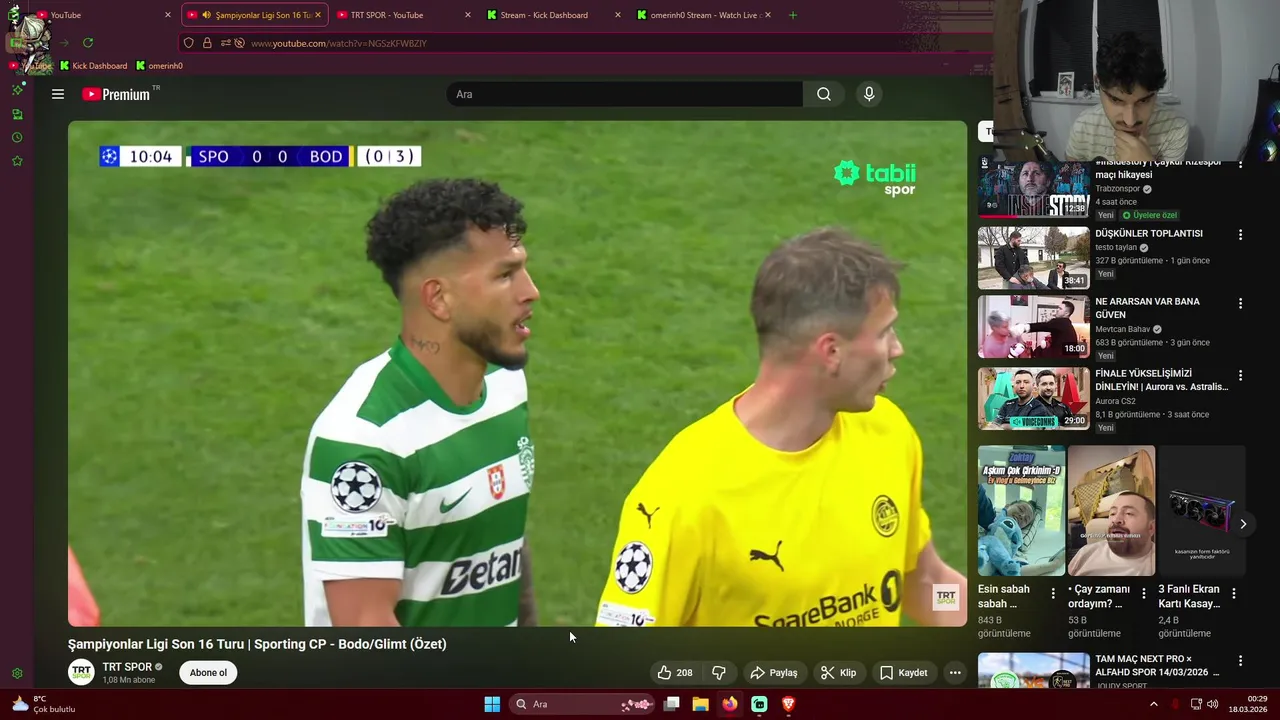
Task: Show next Shorts with the right chevron
Action: 1242,524
